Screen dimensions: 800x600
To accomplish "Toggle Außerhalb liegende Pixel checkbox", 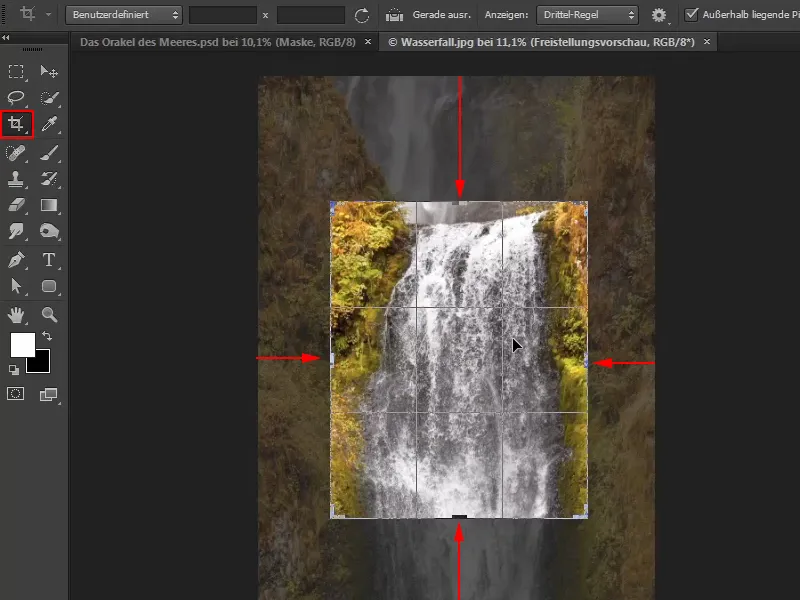I will pyautogui.click(x=691, y=14).
